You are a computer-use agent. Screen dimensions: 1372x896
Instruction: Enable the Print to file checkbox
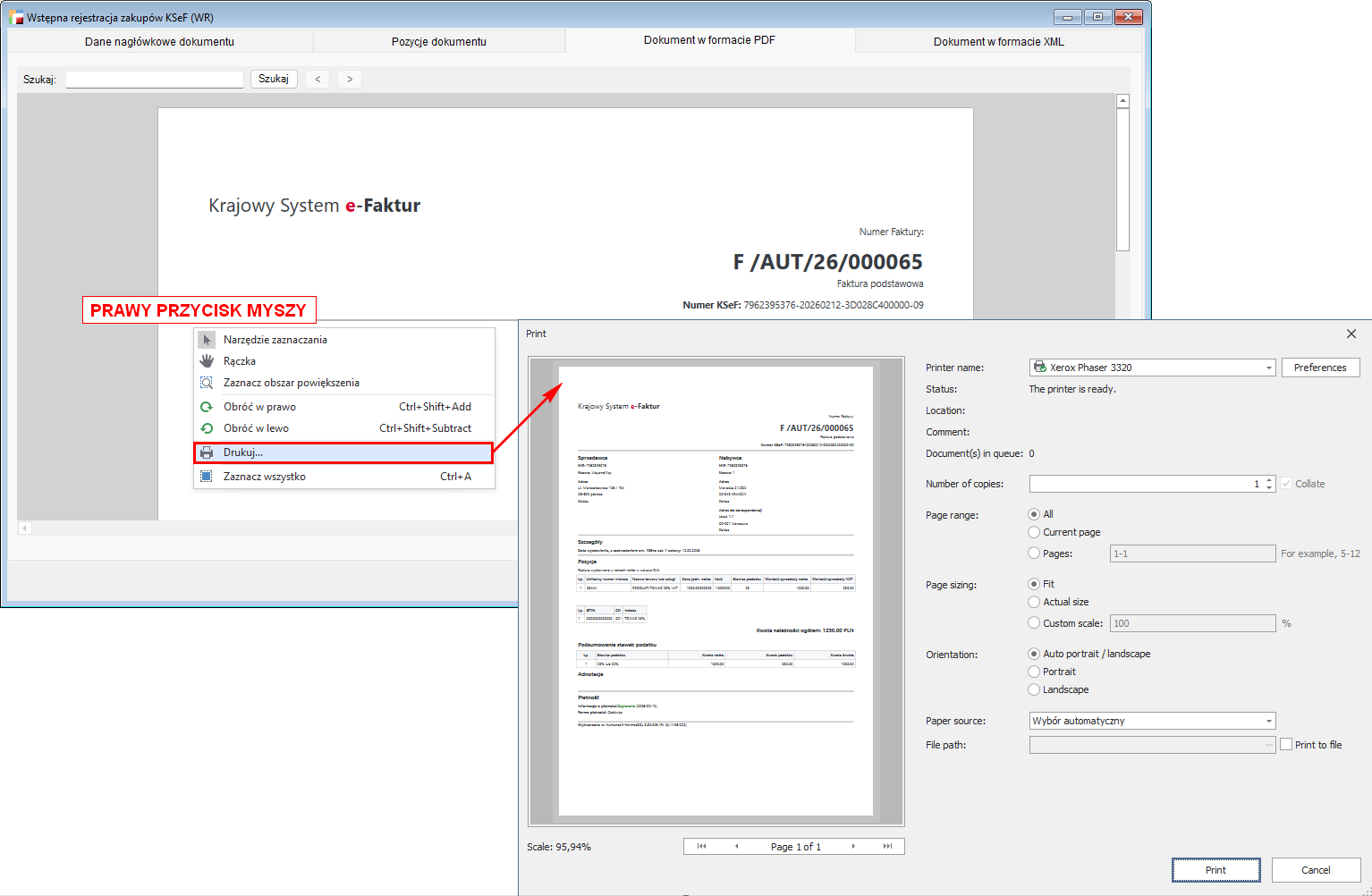click(1286, 744)
